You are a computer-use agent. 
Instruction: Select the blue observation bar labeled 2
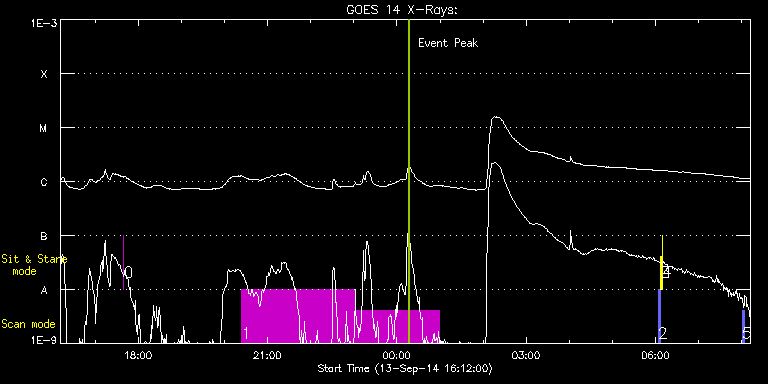pyautogui.click(x=659, y=316)
